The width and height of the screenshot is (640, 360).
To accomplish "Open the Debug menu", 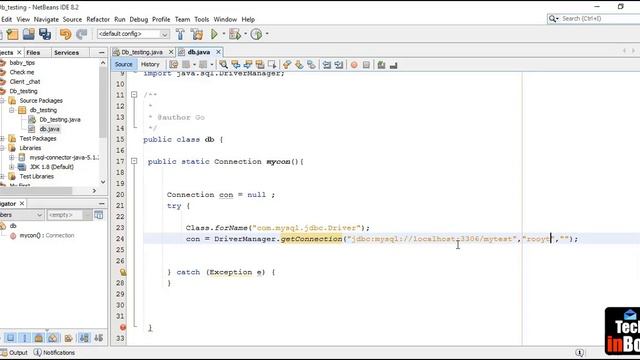I will pyautogui.click(x=139, y=19).
